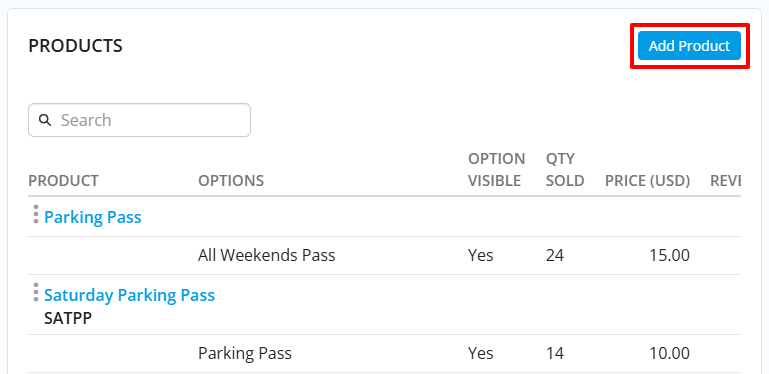Click the PRICE (USD) column header

647,181
